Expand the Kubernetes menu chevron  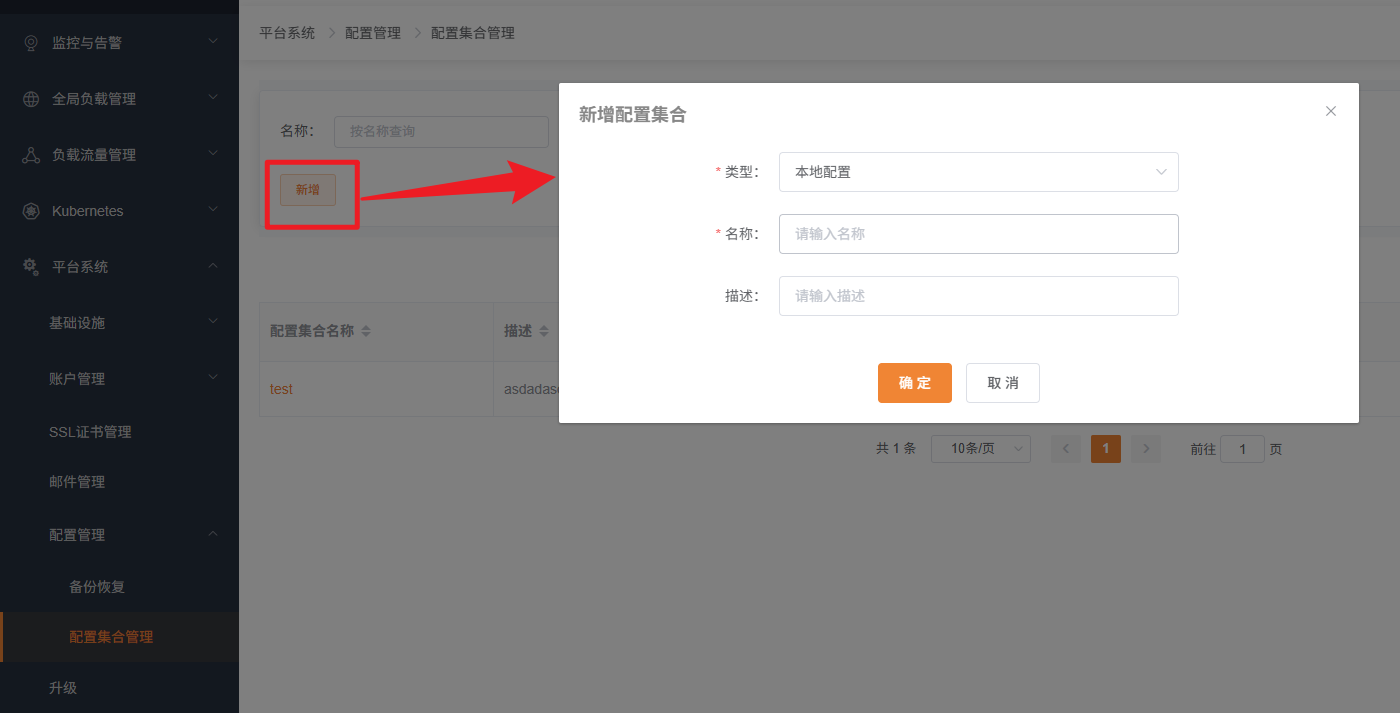[x=213, y=209]
